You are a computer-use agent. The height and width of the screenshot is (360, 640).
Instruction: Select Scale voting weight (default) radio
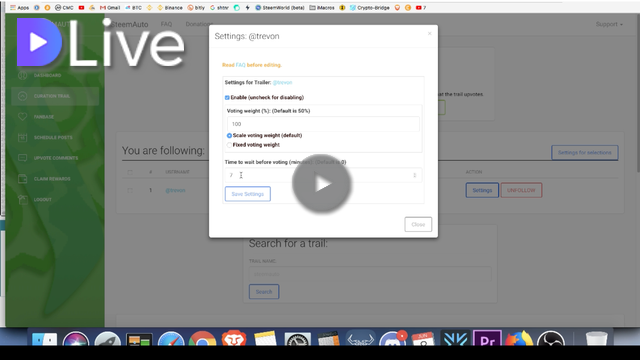click(x=229, y=136)
